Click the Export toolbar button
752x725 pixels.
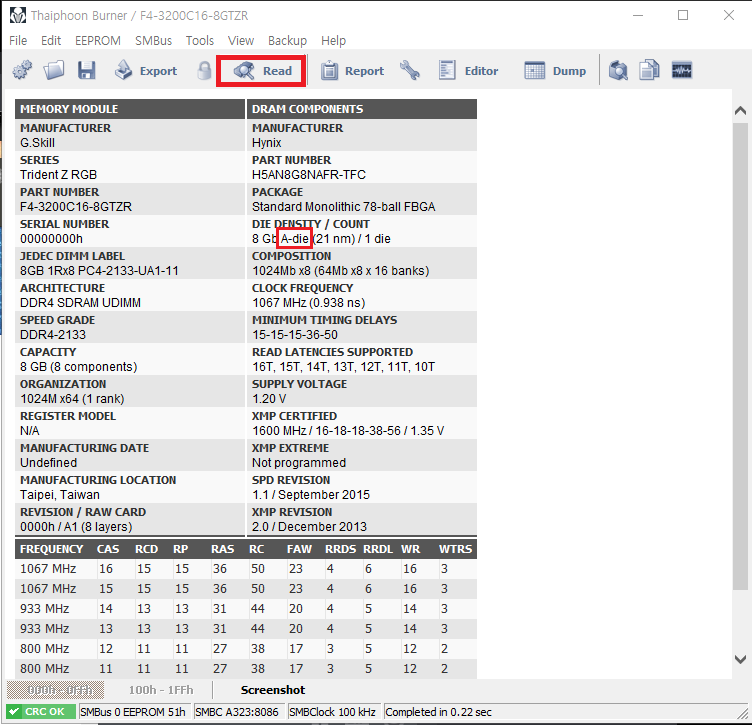[146, 70]
